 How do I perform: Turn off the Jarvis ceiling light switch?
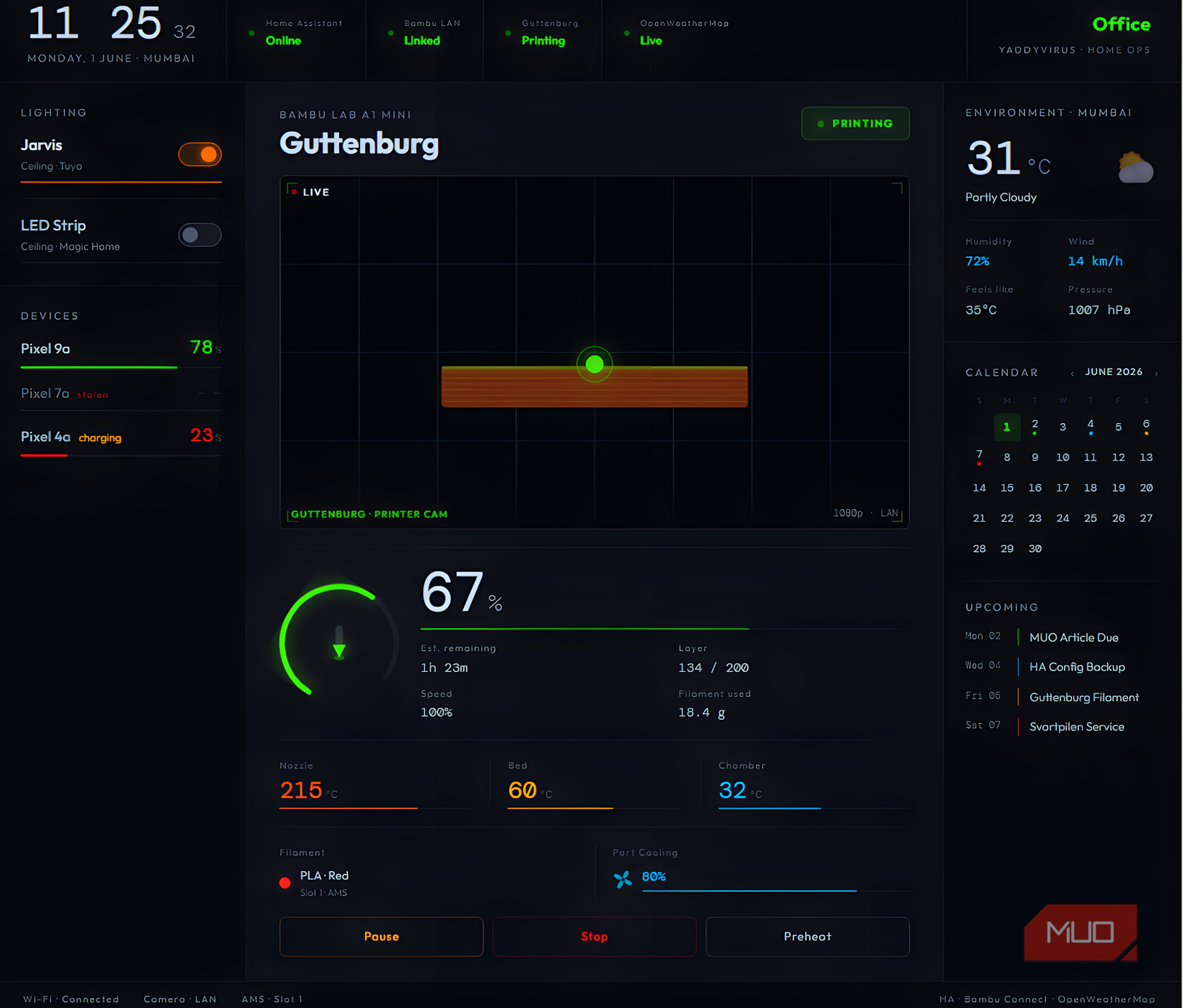coord(200,154)
